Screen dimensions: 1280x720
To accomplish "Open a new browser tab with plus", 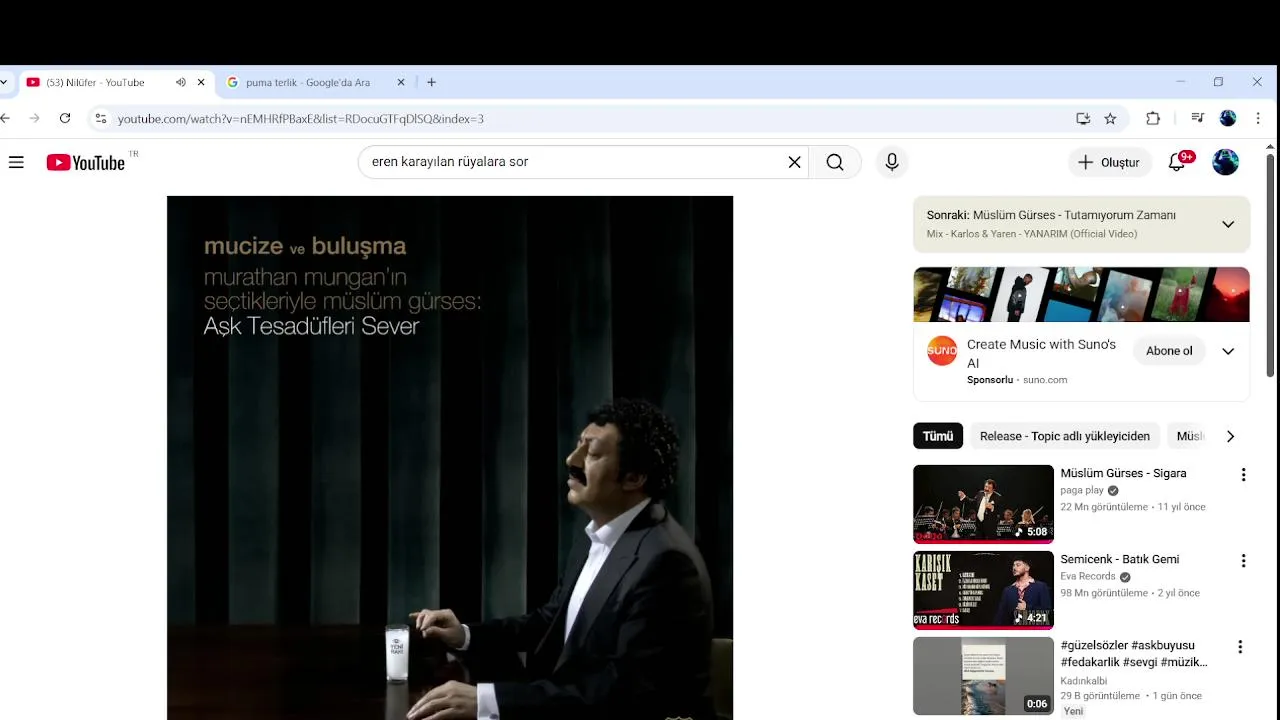I will [x=431, y=82].
